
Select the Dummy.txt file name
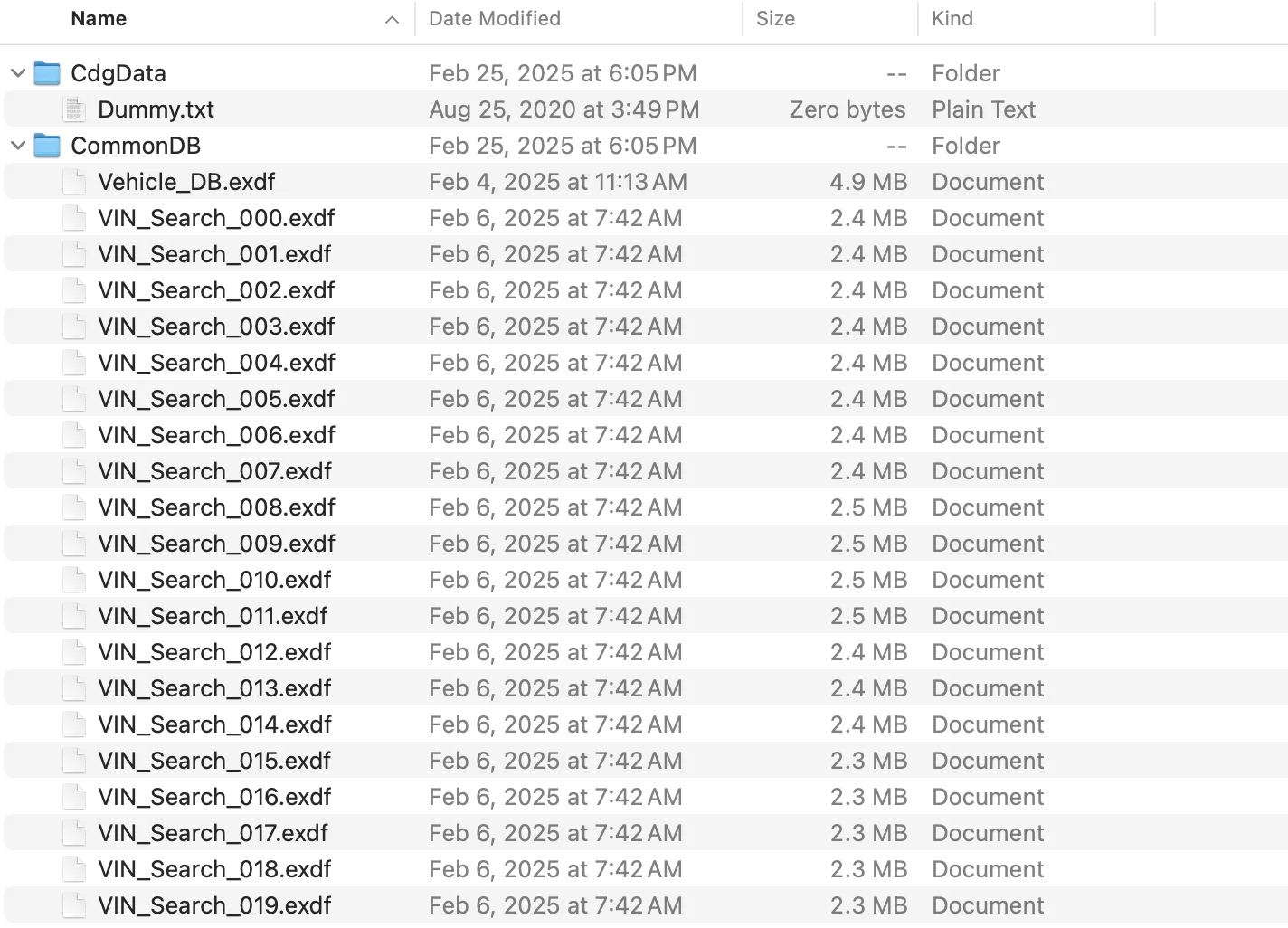point(156,109)
